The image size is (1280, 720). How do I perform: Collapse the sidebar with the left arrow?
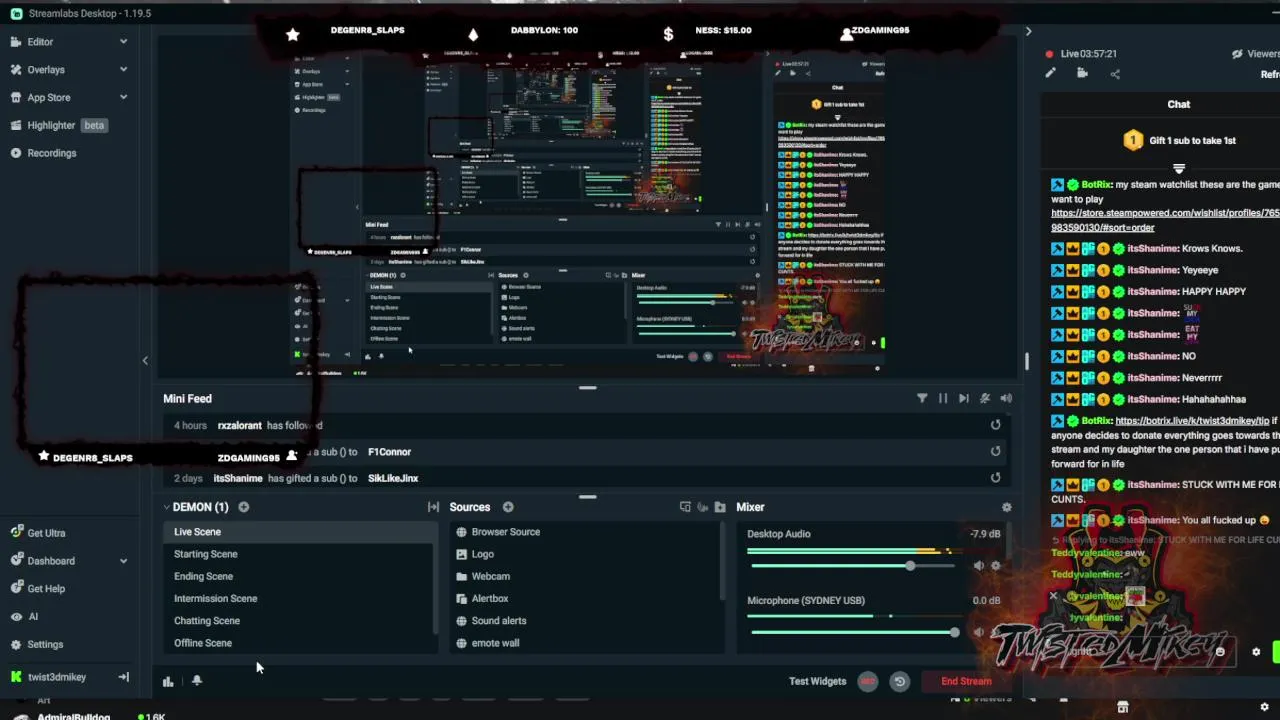[145, 361]
